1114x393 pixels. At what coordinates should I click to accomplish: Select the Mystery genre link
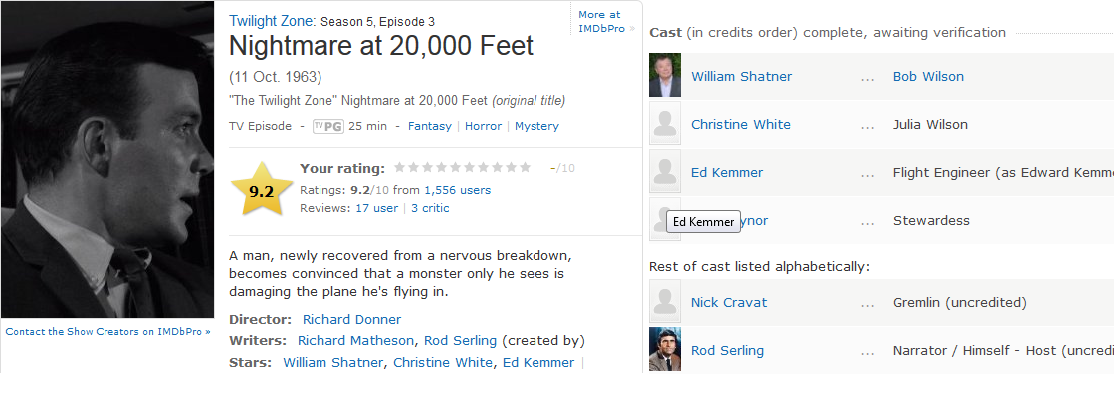[x=536, y=126]
